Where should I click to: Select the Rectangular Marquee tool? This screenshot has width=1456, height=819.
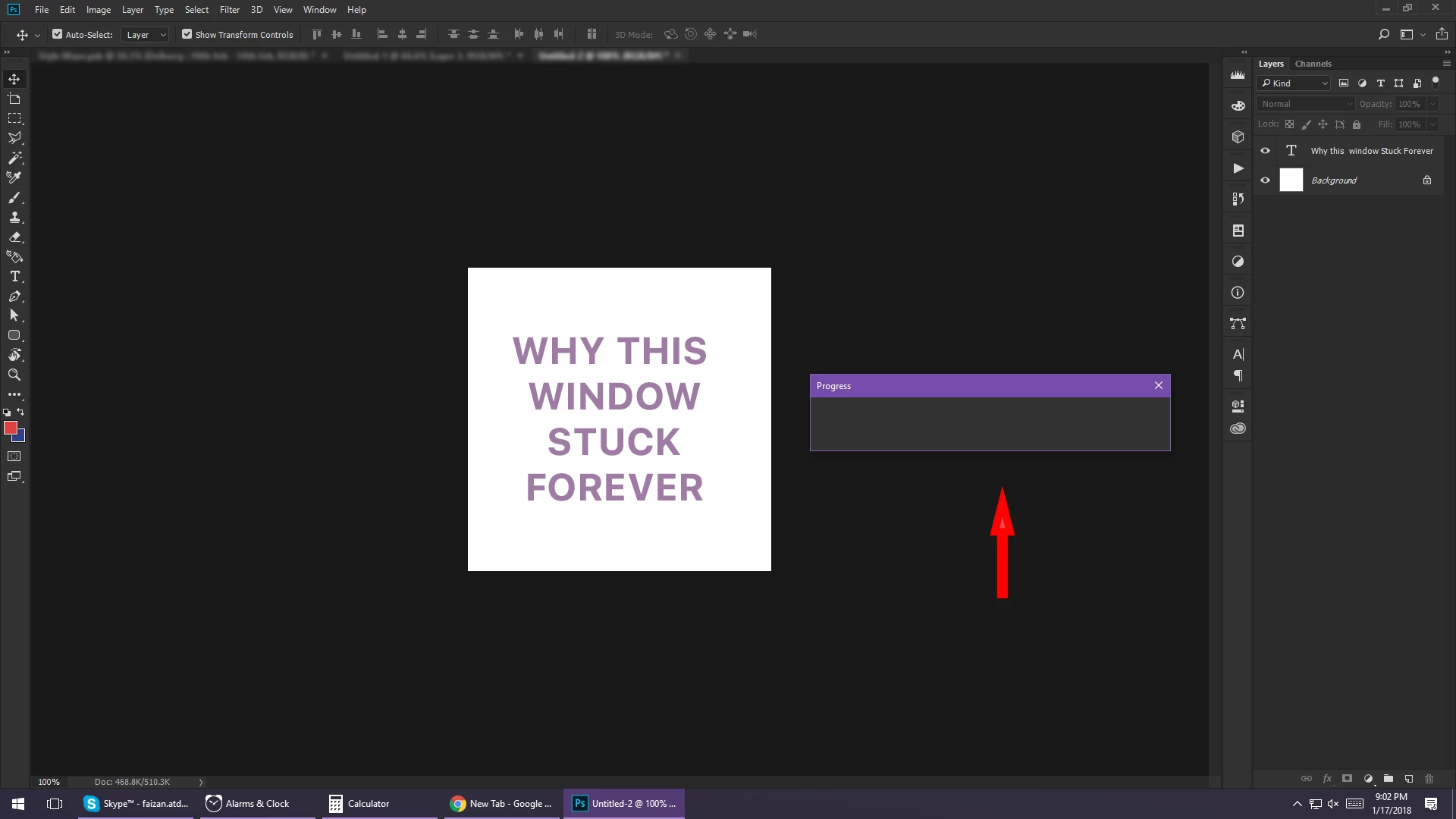[x=14, y=119]
